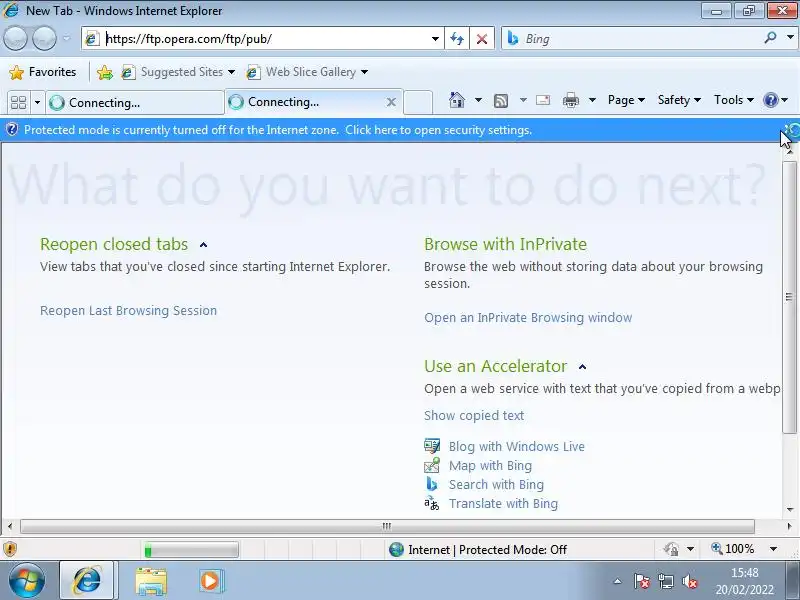The height and width of the screenshot is (600, 800).
Task: Expand the Print options dropdown
Action: [x=592, y=100]
